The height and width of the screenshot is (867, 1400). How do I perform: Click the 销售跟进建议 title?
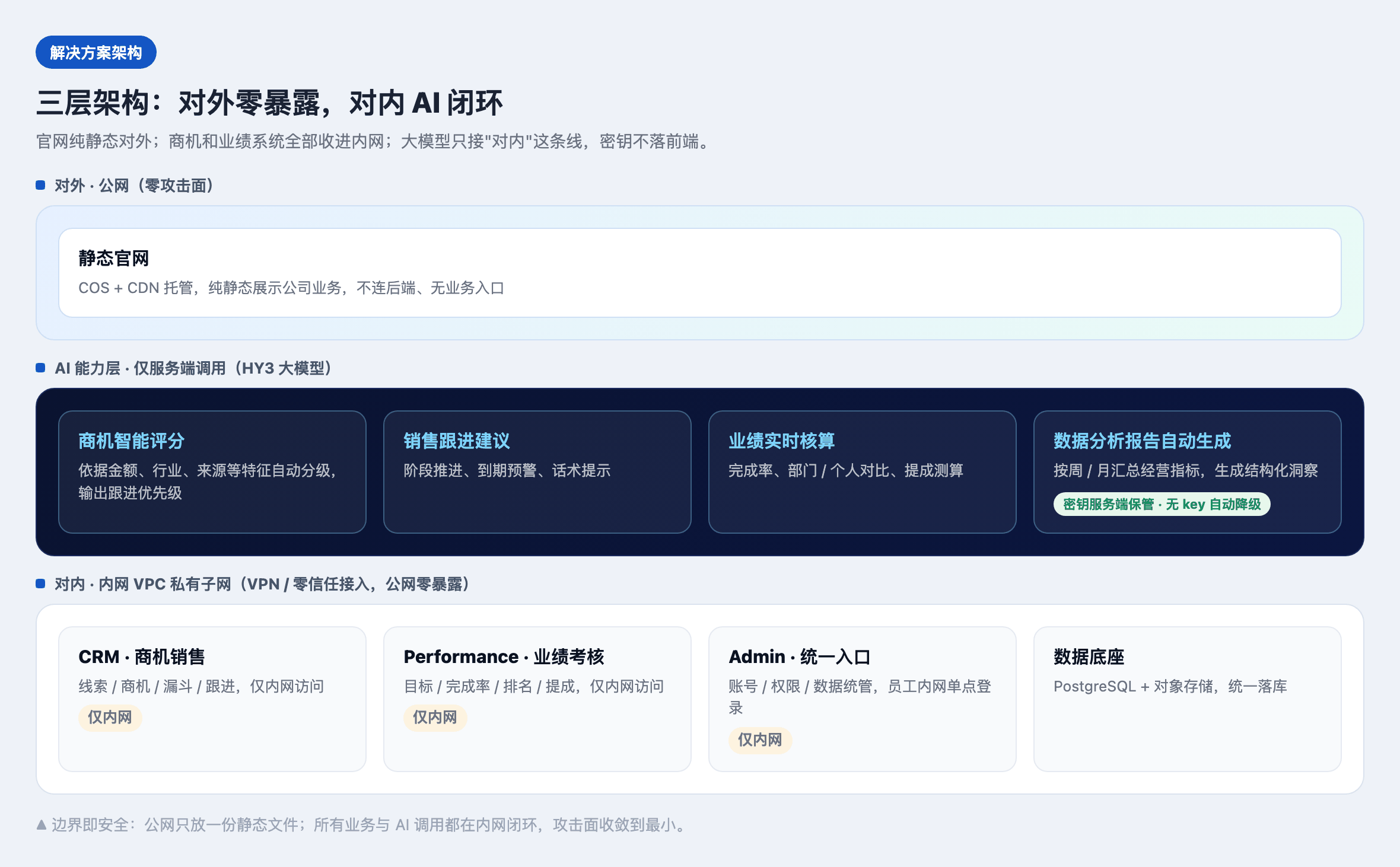coord(457,441)
